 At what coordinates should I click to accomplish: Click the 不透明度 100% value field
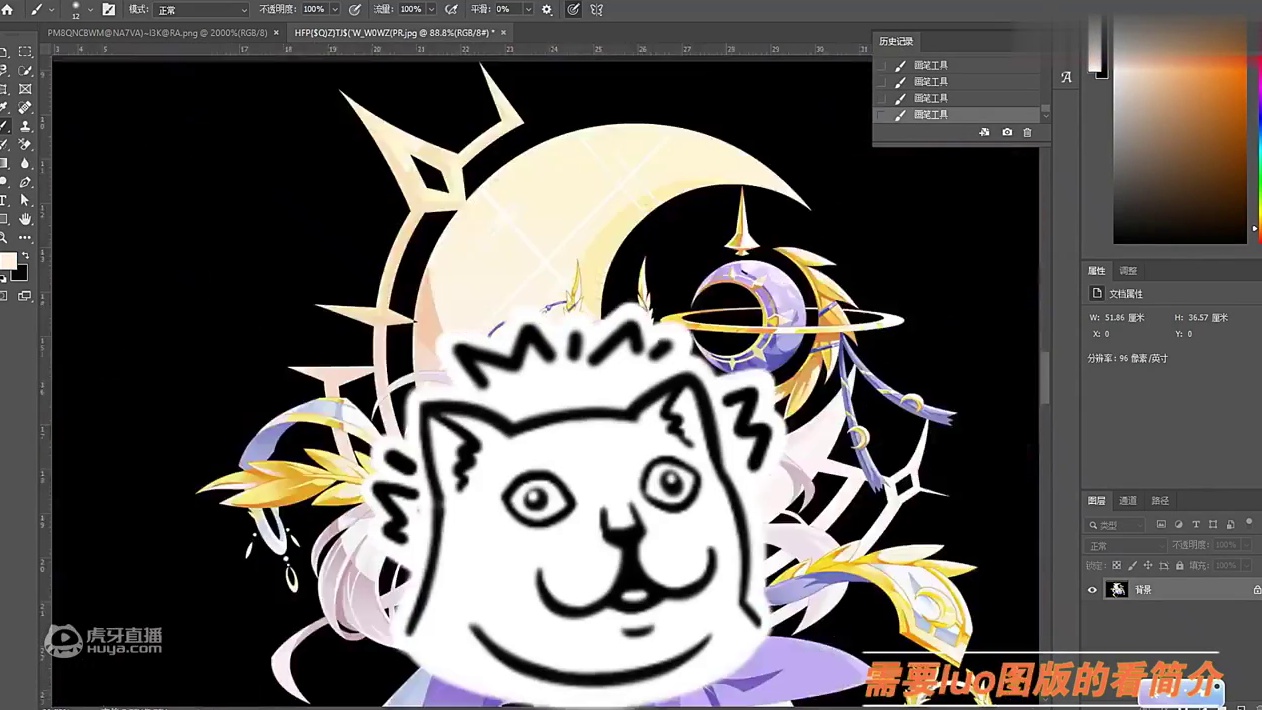coord(314,9)
